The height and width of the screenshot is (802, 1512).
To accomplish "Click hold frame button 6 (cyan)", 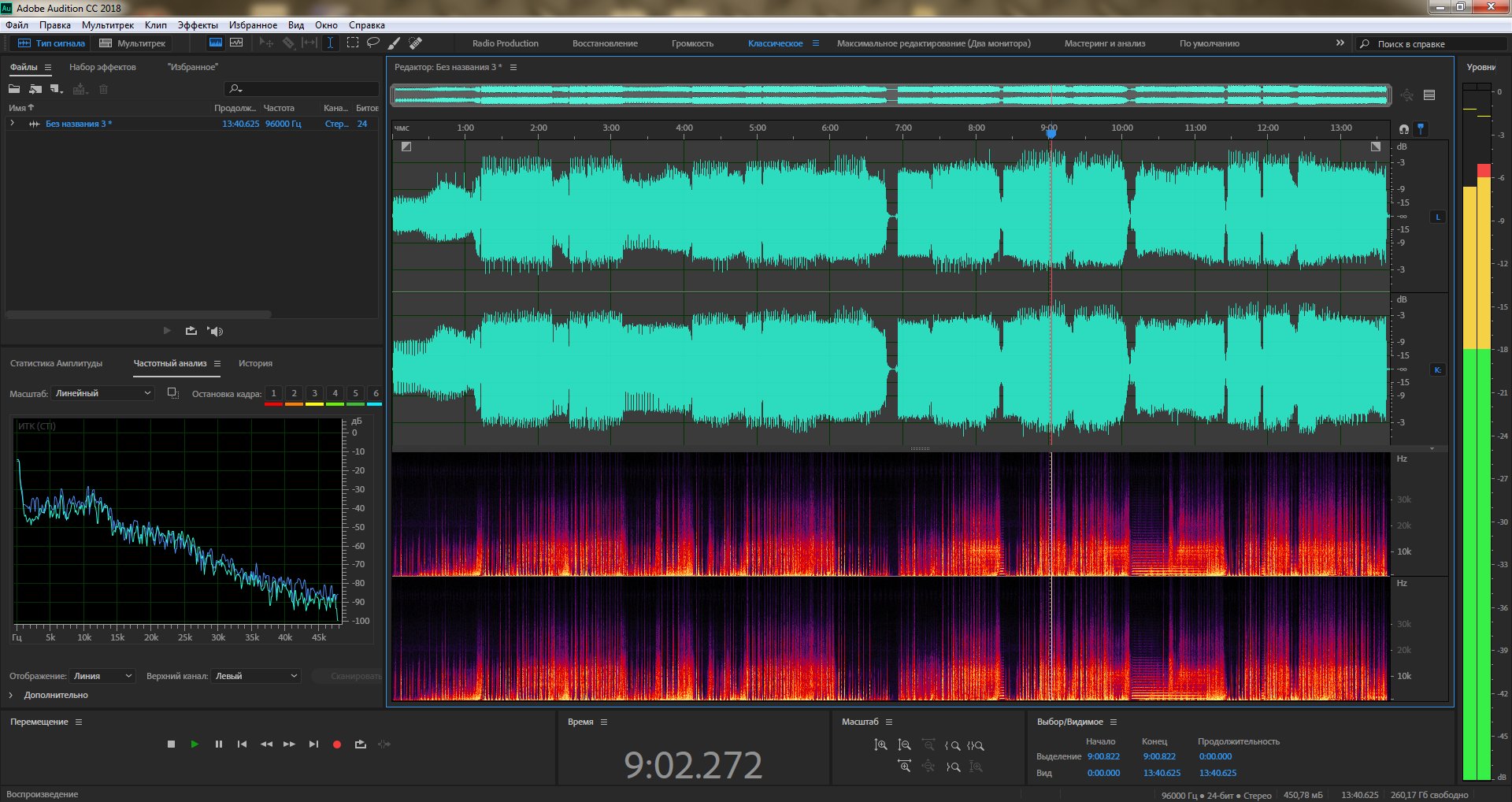I will click(376, 395).
